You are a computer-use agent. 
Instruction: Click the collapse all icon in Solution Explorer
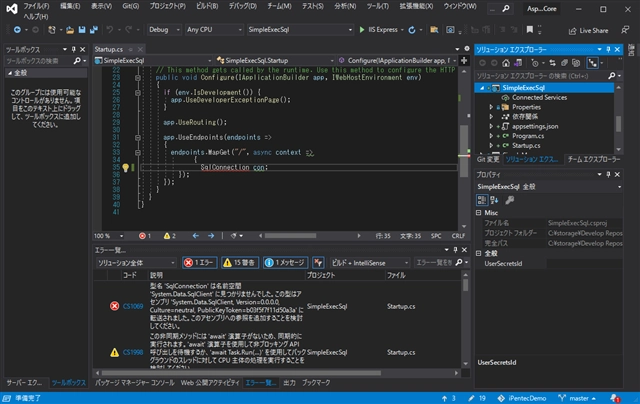point(564,63)
